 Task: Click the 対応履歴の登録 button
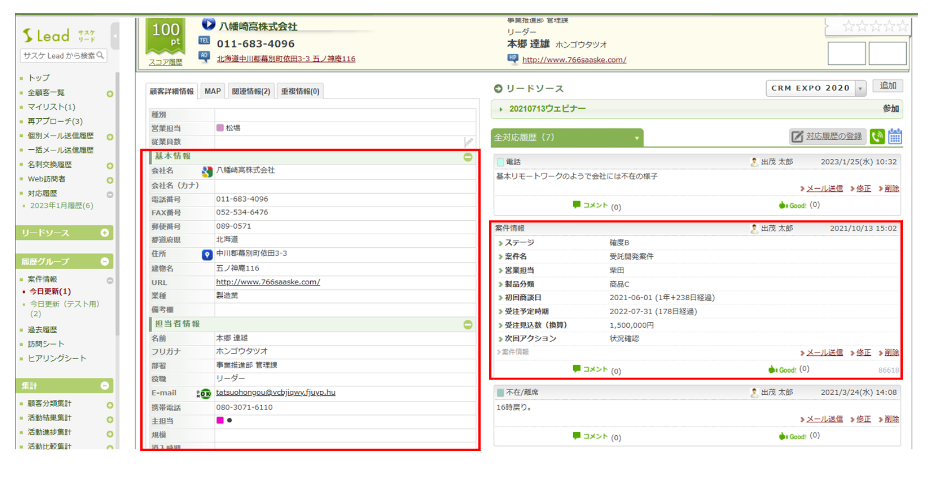point(826,136)
